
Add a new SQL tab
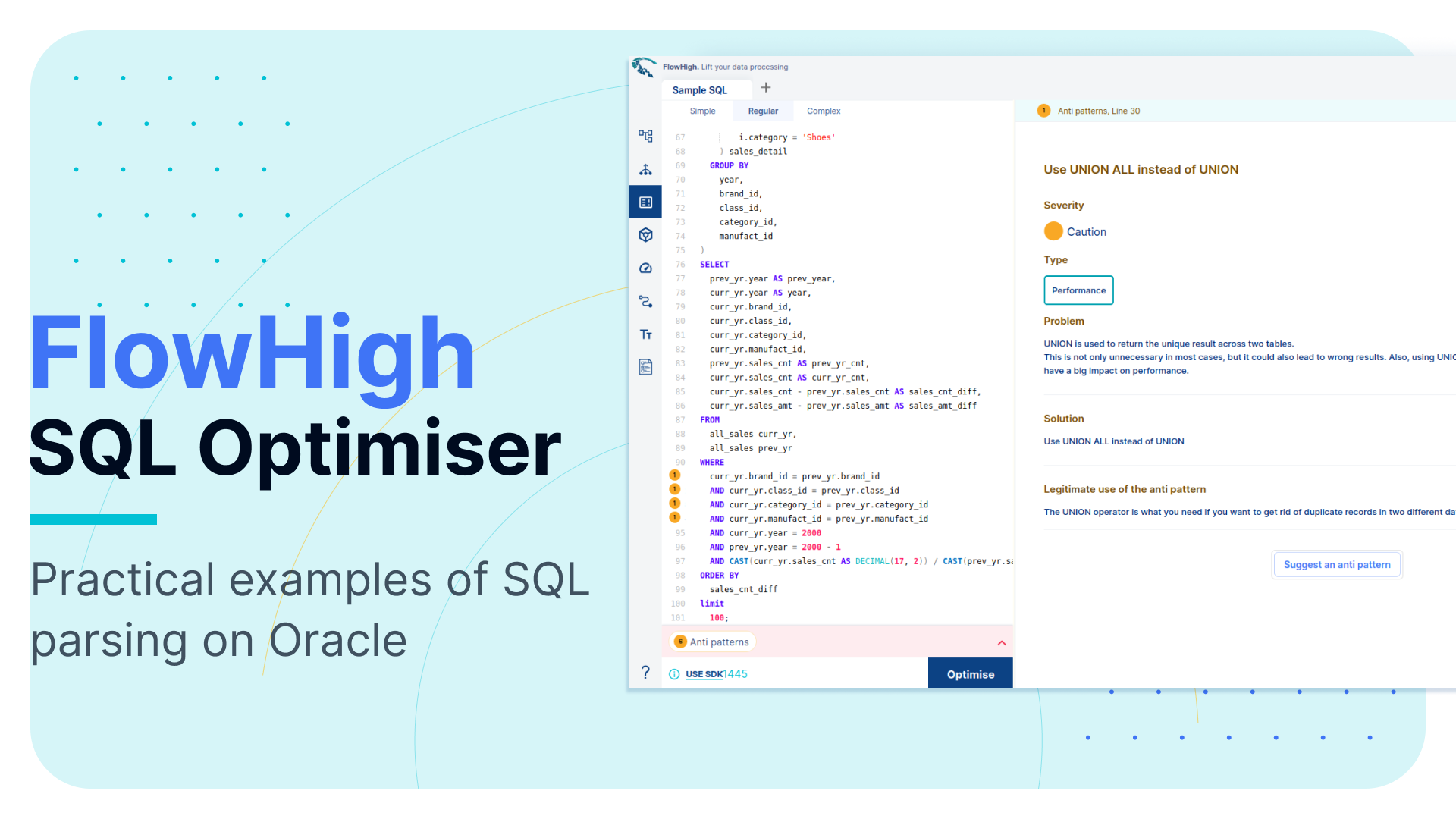[765, 88]
